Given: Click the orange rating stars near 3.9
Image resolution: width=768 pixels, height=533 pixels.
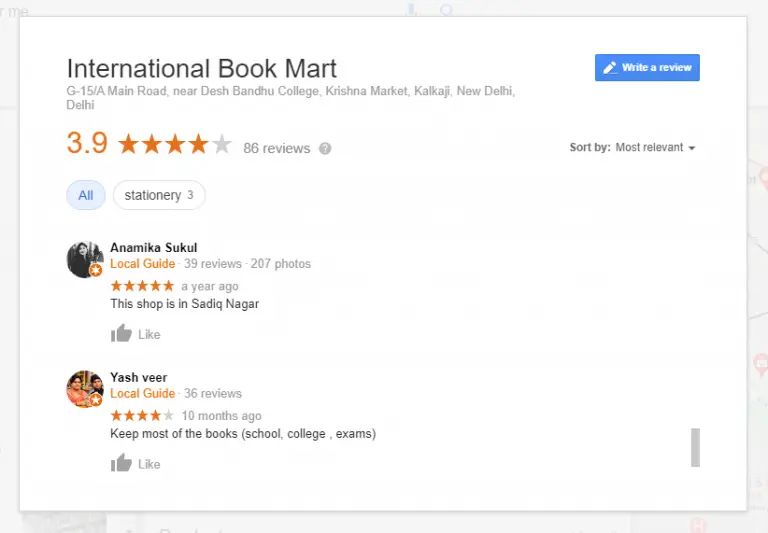Looking at the screenshot, I should point(174,145).
